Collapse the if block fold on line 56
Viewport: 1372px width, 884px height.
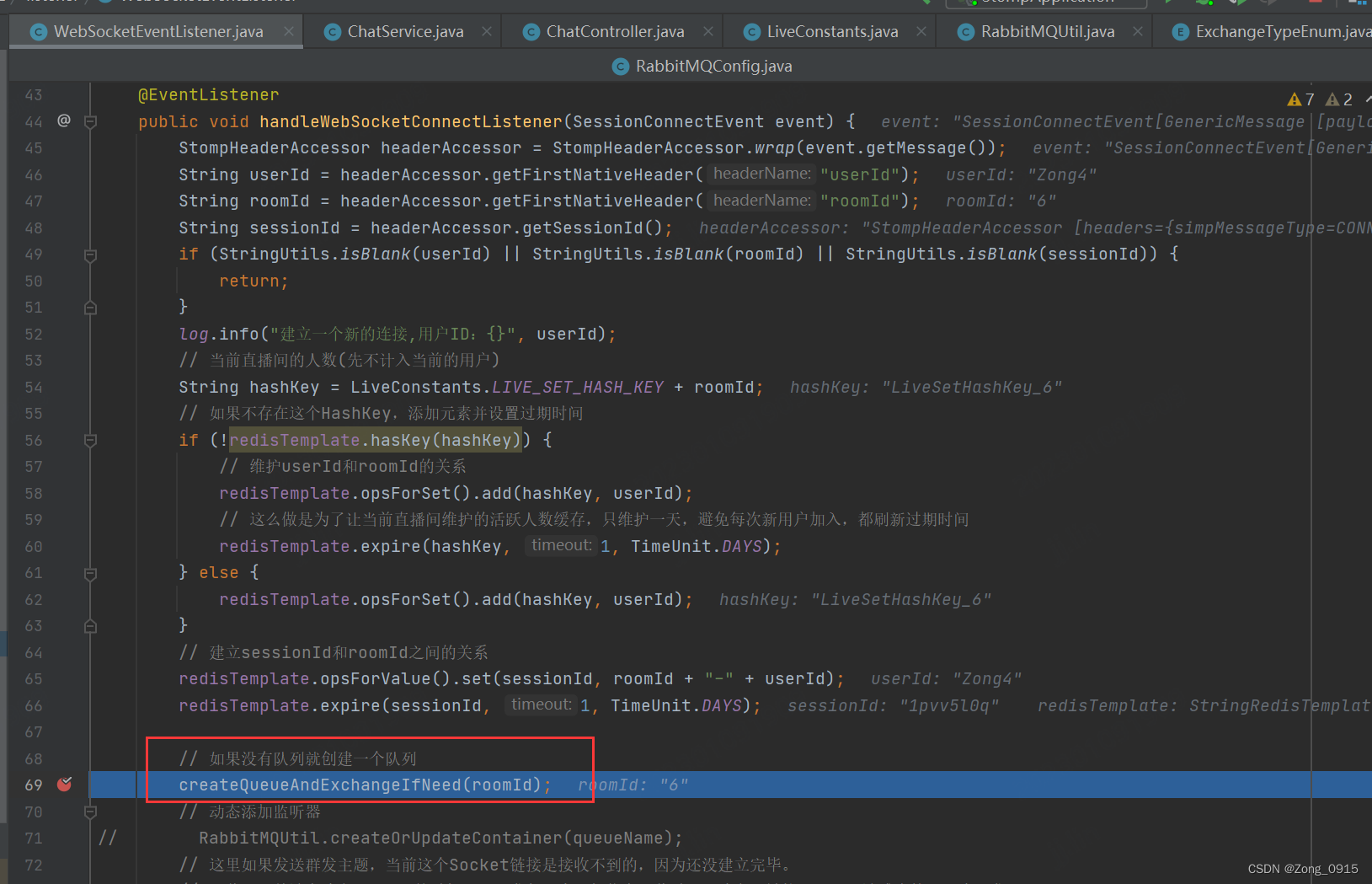coord(90,440)
